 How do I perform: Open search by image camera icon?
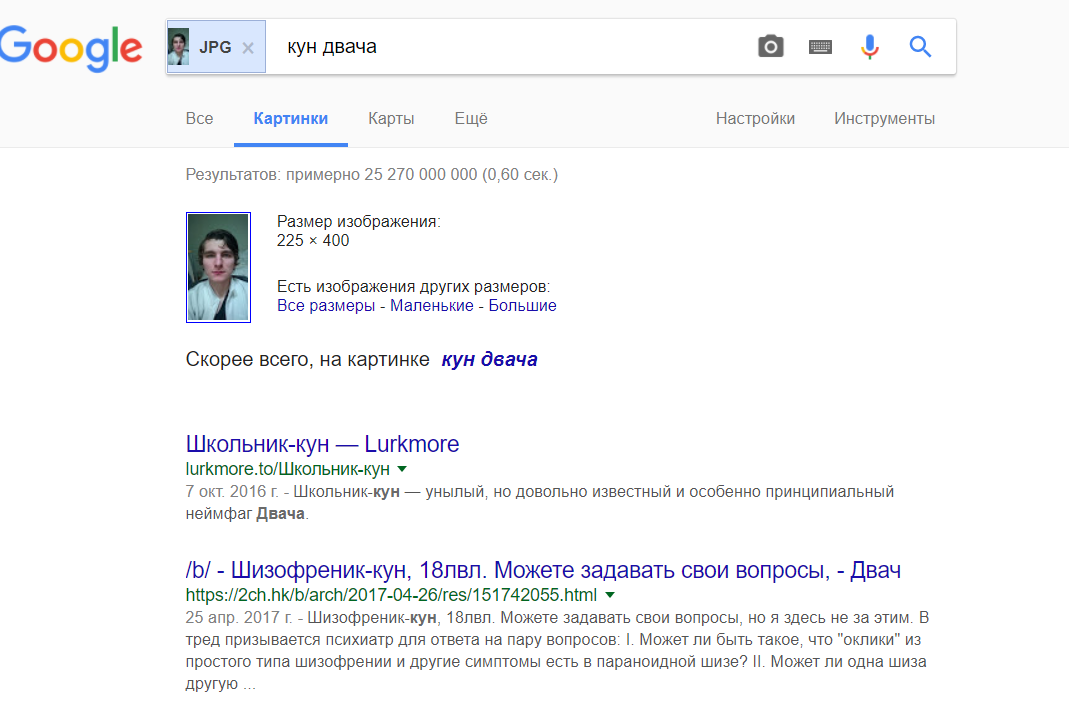pos(770,46)
